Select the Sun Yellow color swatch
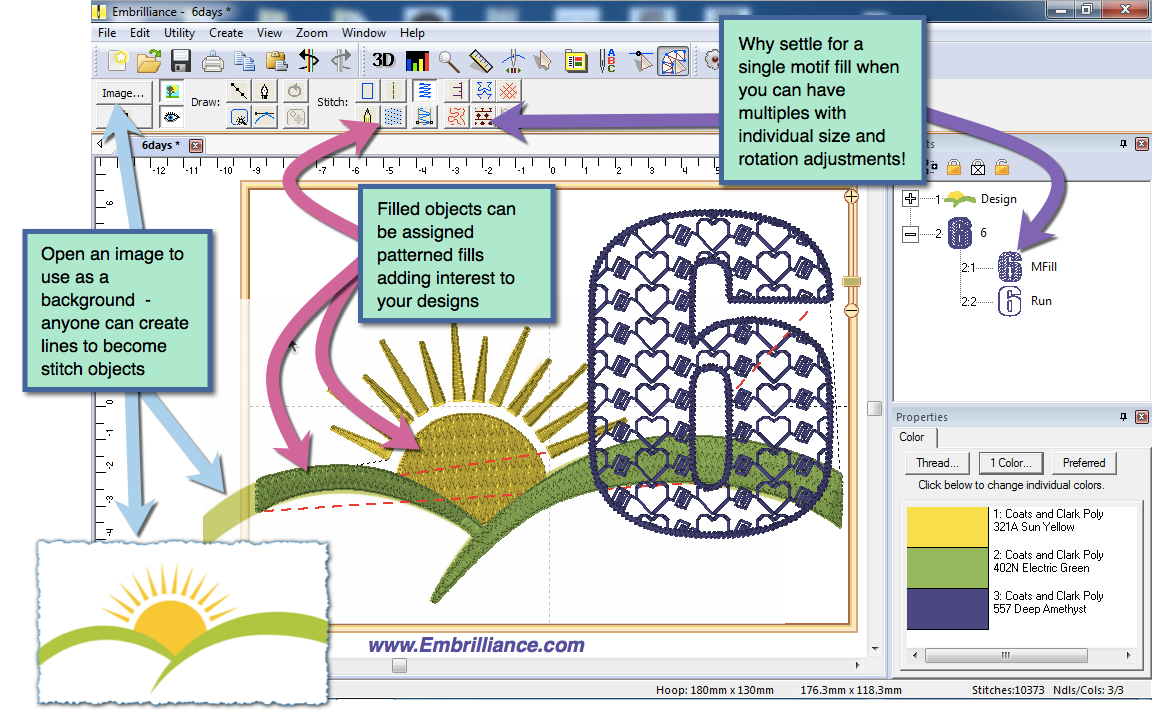This screenshot has width=1152, height=722. [x=946, y=526]
